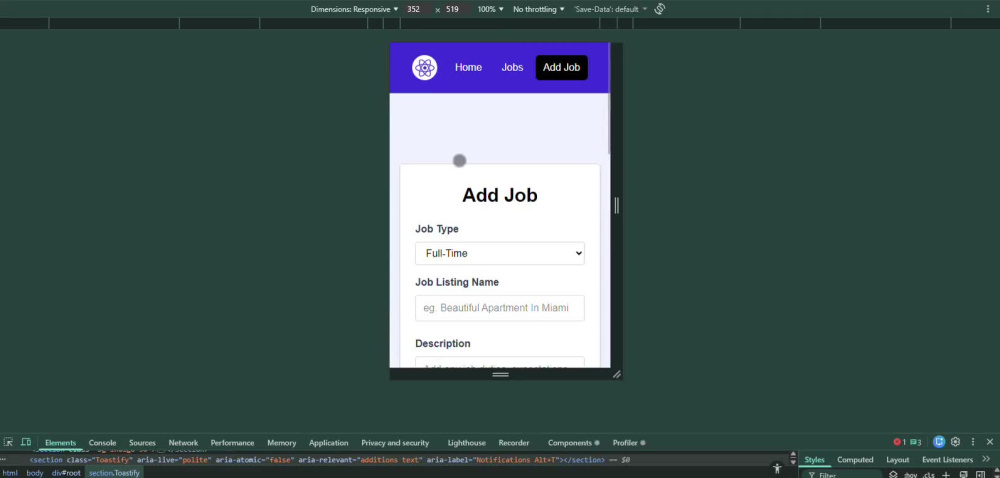
Task: Open the 100% zoom dropdown
Action: point(490,10)
